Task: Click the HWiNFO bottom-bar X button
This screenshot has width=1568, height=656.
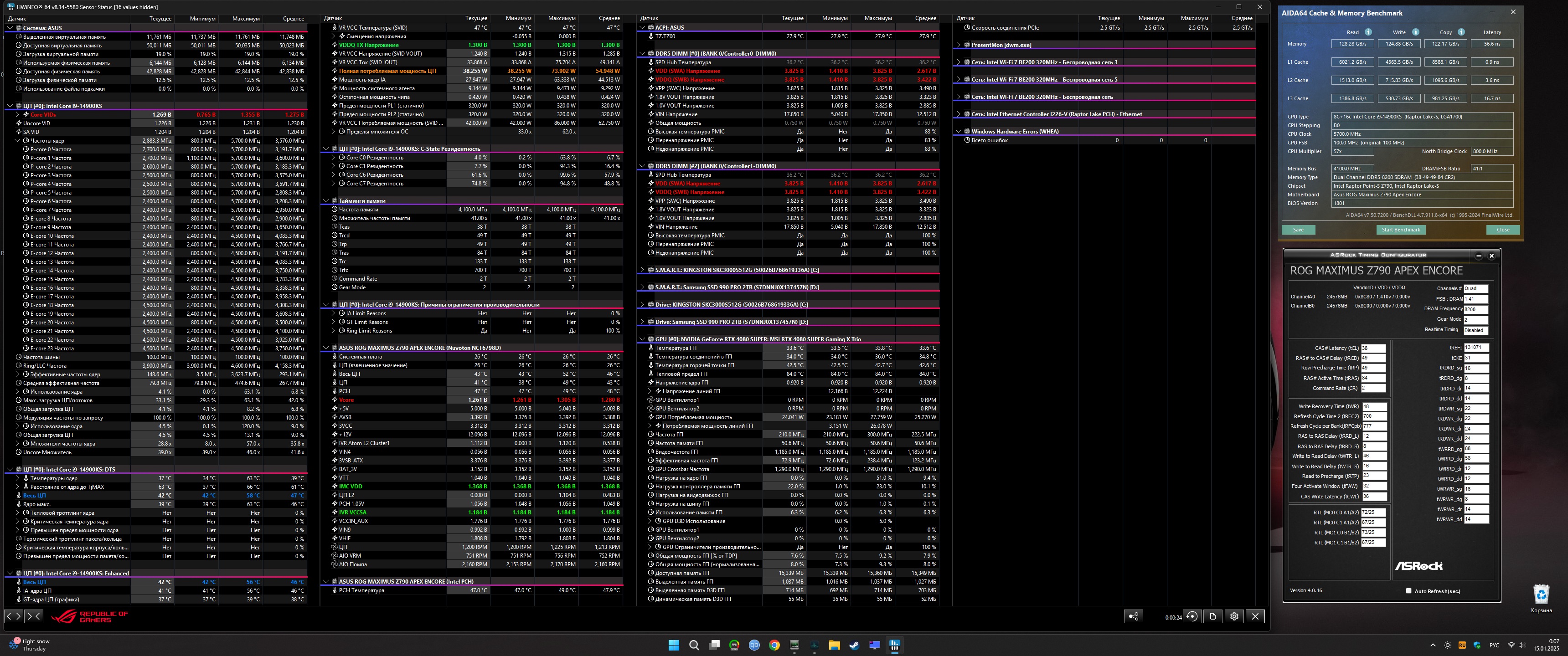Action: point(1255,616)
